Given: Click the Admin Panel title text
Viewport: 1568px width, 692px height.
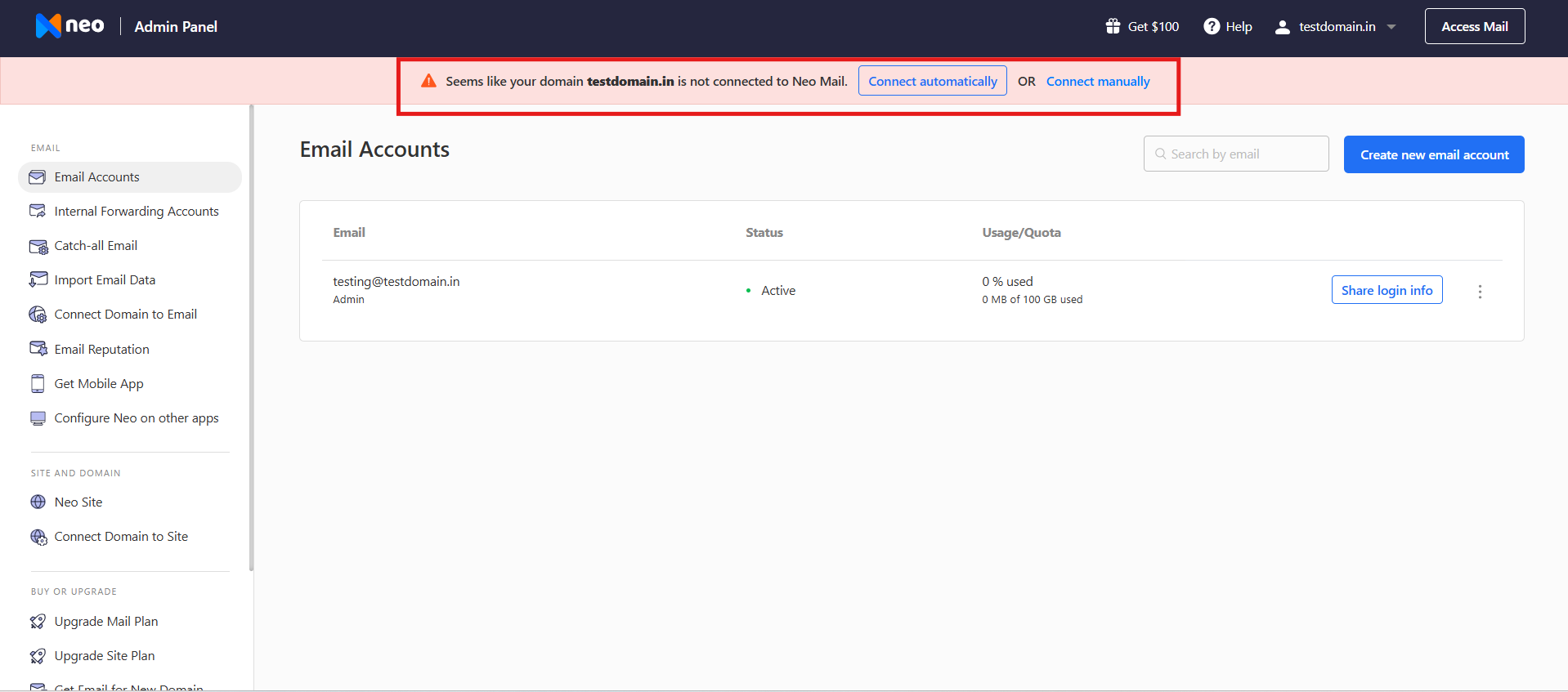Looking at the screenshot, I should (176, 27).
